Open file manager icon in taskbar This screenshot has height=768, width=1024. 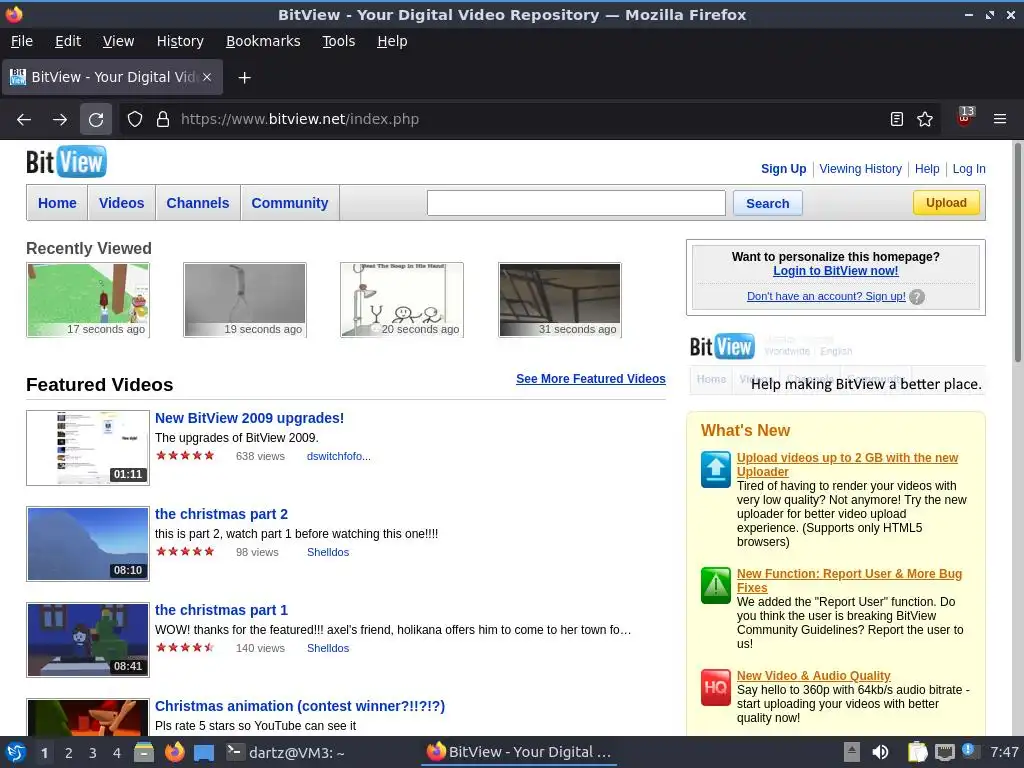click(x=144, y=752)
